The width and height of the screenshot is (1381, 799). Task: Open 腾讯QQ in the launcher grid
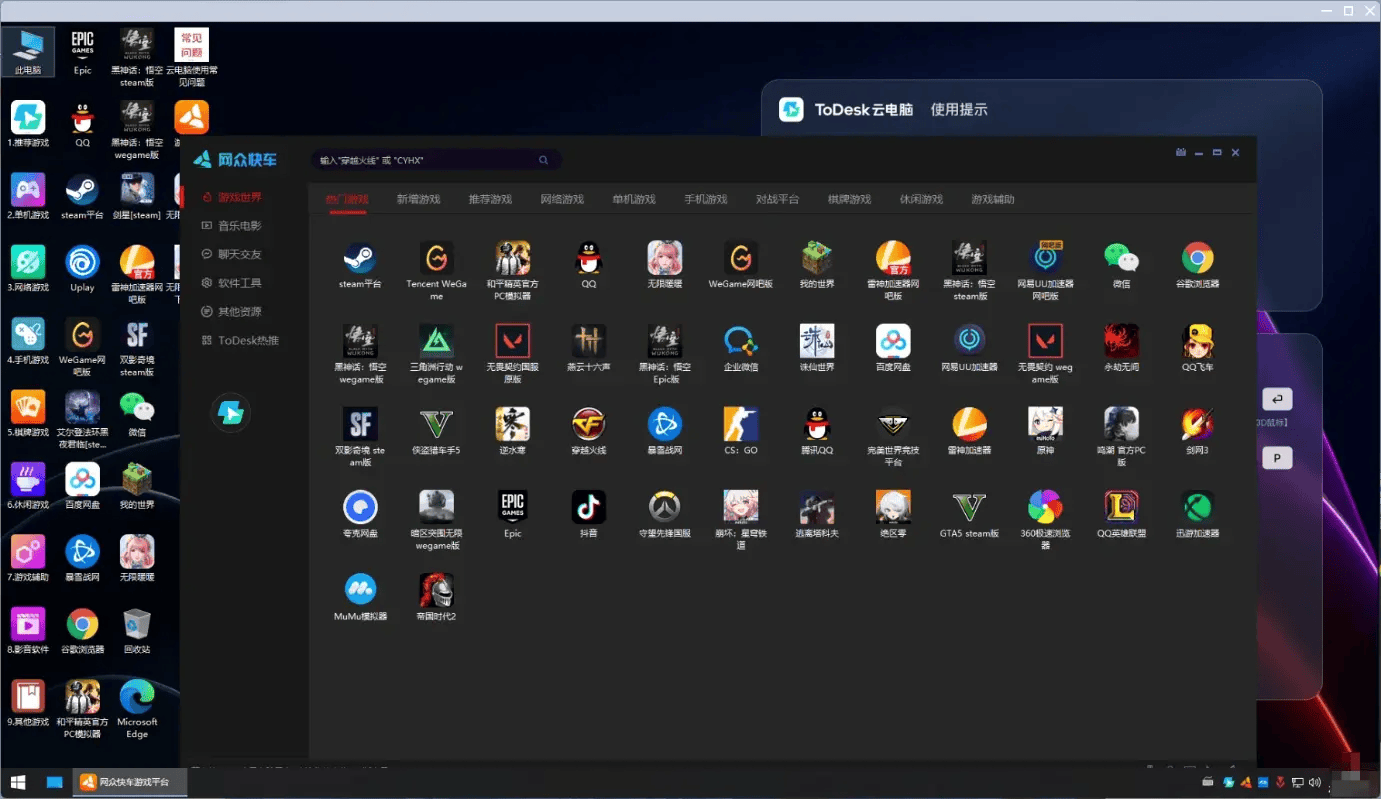pyautogui.click(x=816, y=425)
